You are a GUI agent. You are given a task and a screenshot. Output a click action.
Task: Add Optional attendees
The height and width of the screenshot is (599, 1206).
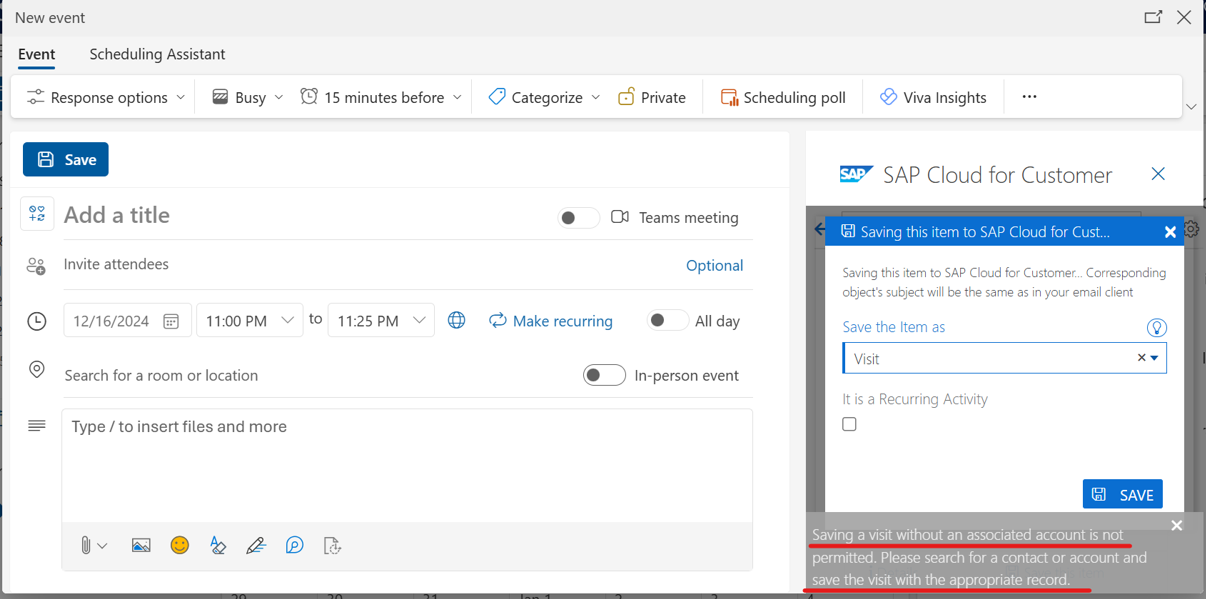coord(714,265)
